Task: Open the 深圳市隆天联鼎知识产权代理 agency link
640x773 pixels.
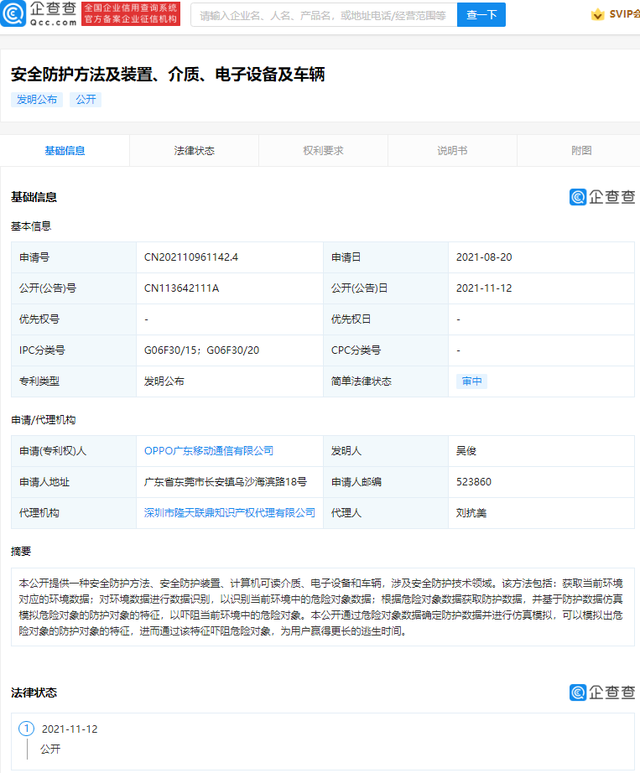Action: 230,513
